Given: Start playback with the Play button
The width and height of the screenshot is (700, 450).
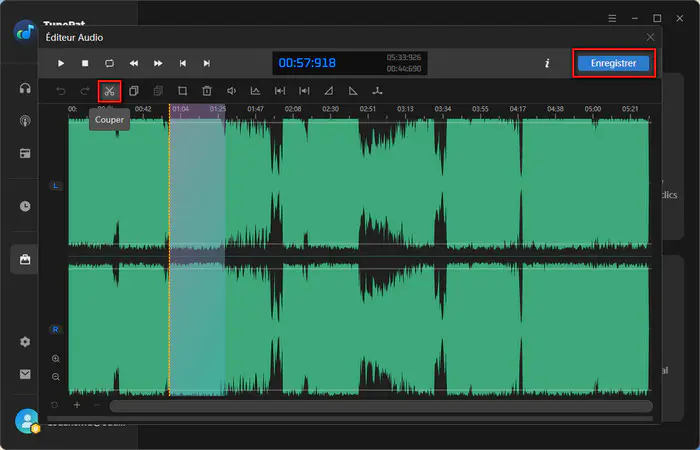Looking at the screenshot, I should (61, 63).
